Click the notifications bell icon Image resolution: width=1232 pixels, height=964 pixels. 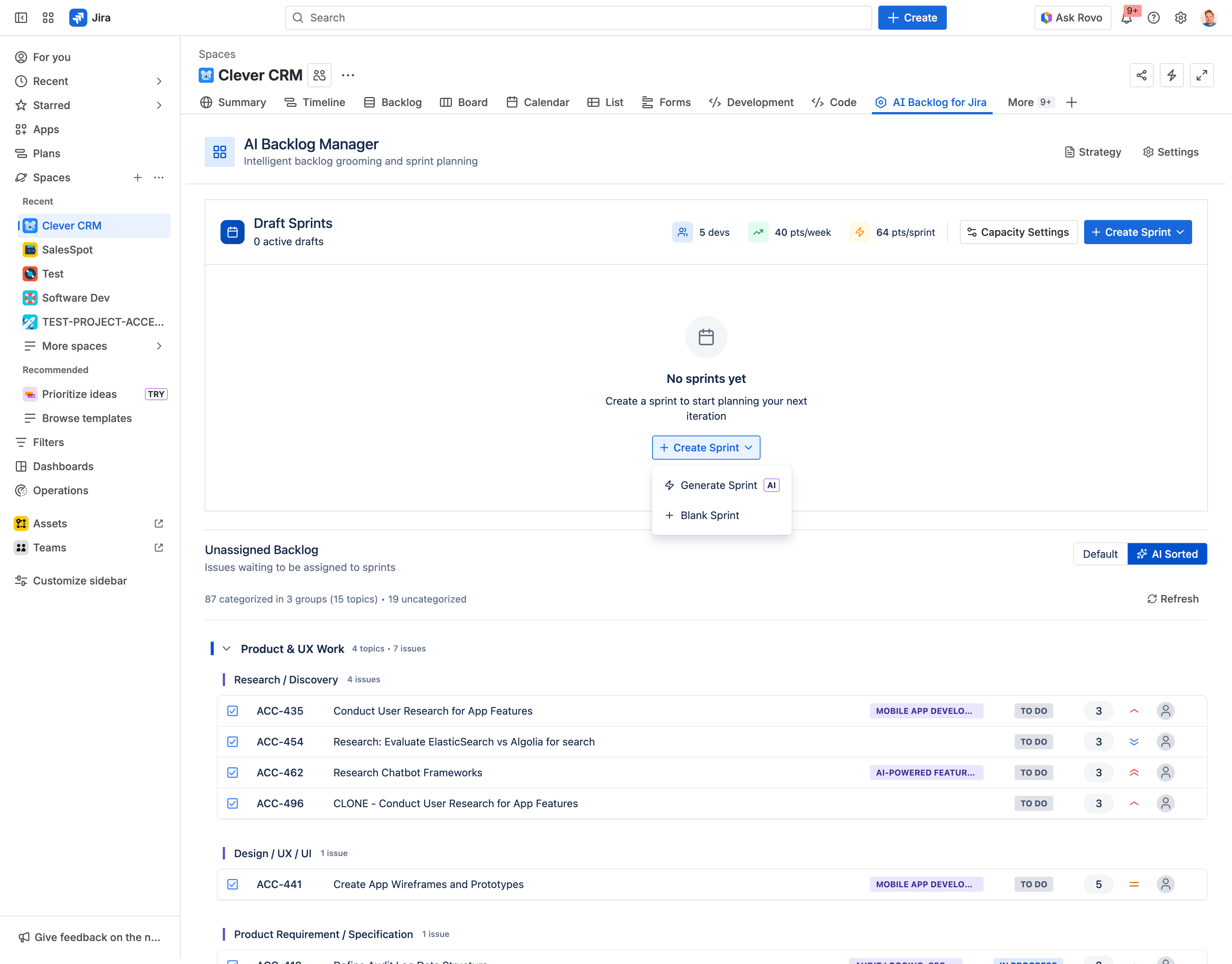[x=1126, y=18]
